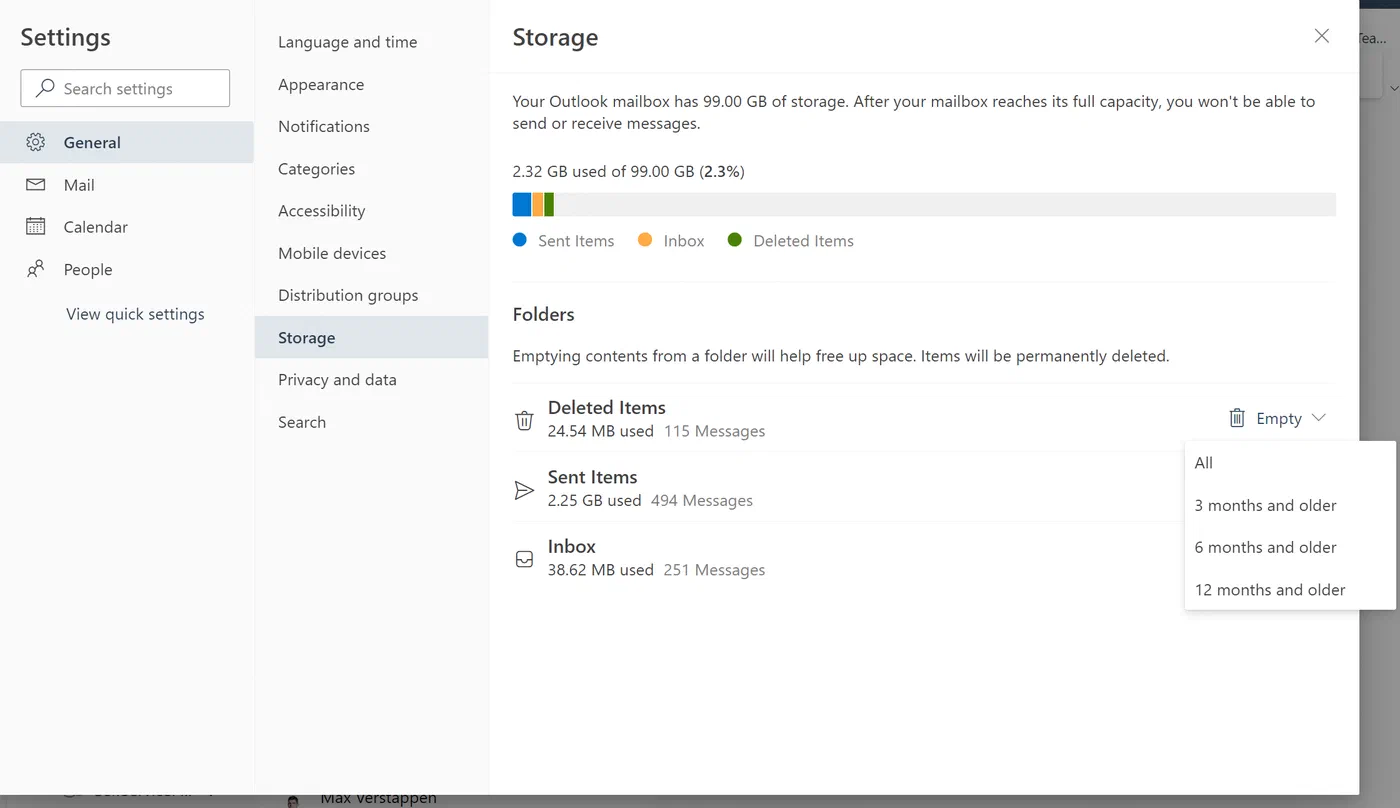Click orange Inbox storage bar segment
1400x808 pixels.
pos(538,204)
